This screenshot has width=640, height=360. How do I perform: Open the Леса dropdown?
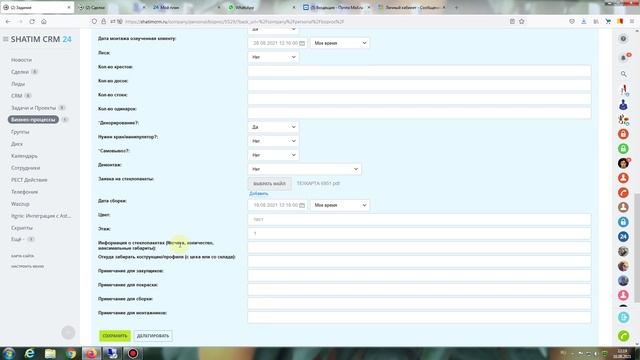[x=273, y=57]
